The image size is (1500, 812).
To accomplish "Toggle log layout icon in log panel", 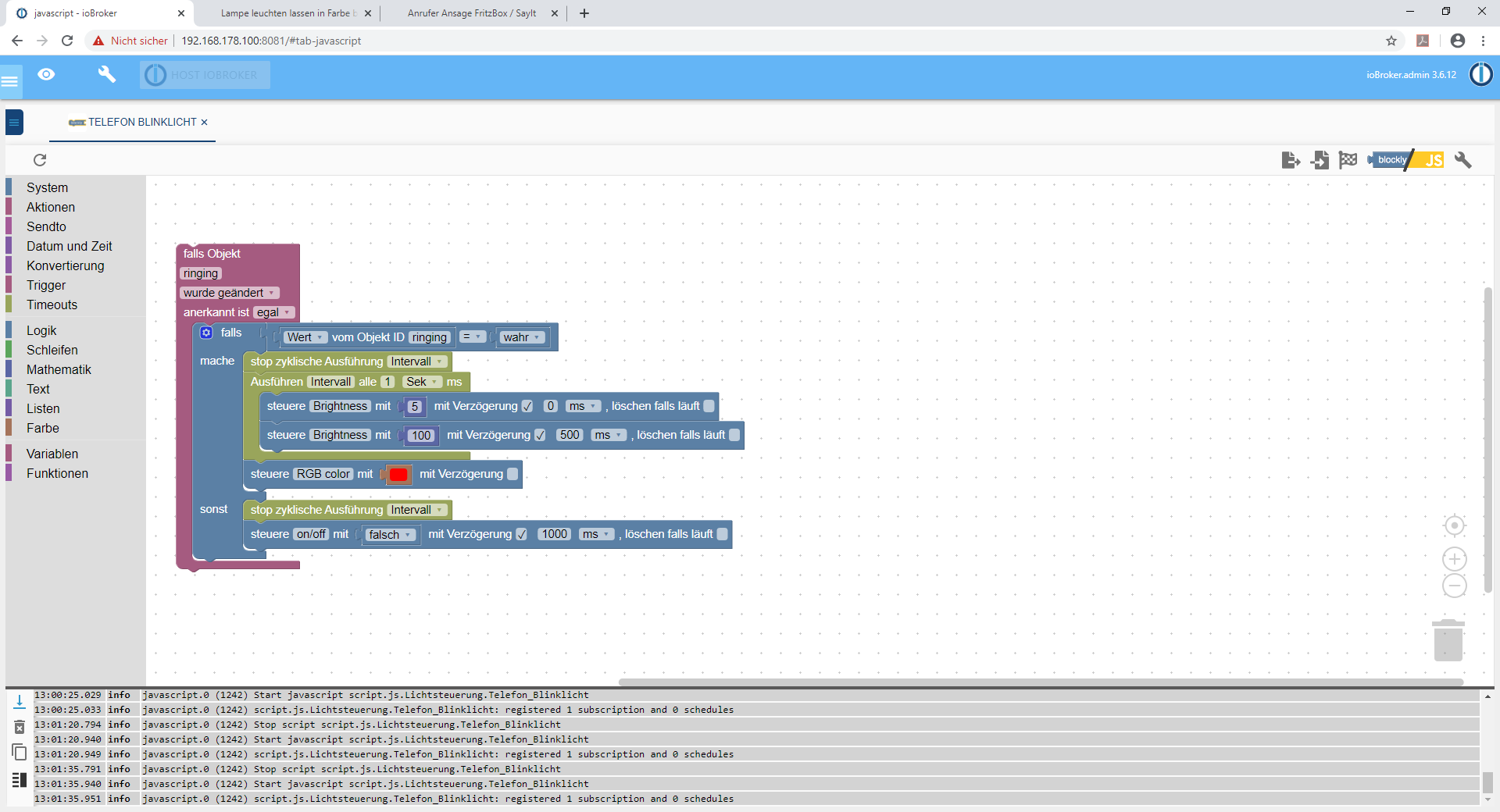I will tap(20, 779).
